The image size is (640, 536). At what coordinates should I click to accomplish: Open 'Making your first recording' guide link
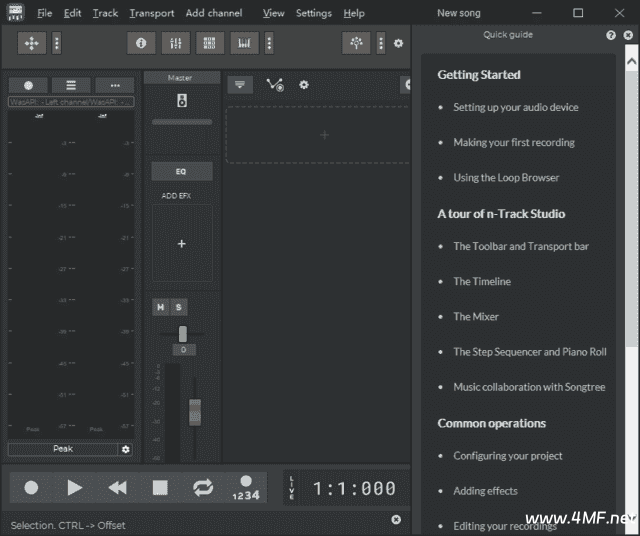513,142
